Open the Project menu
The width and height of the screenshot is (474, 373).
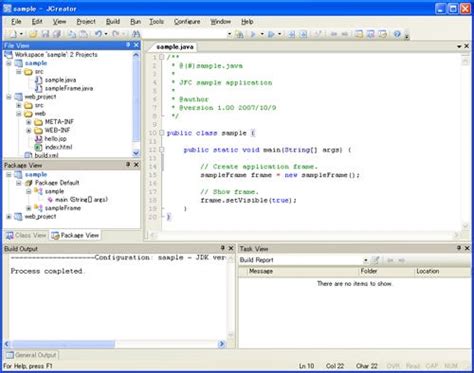click(x=86, y=22)
